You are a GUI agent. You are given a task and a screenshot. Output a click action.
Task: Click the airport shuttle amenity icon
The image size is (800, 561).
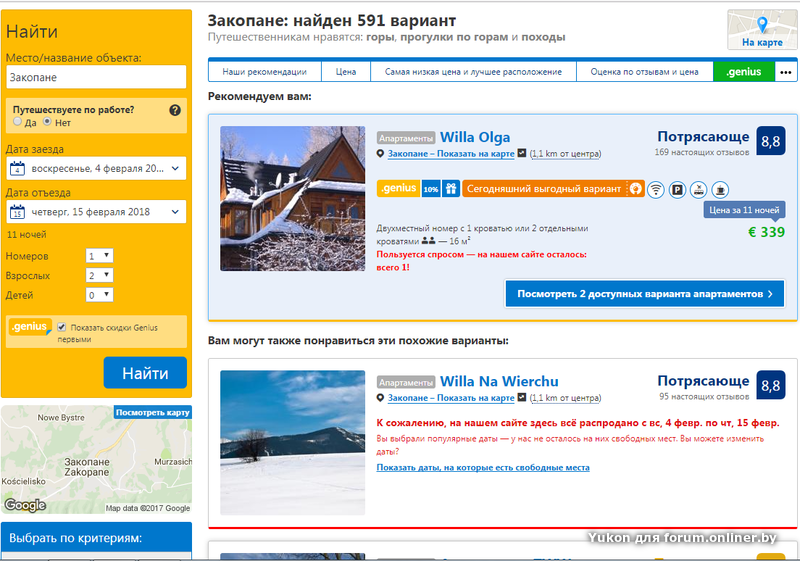698,190
